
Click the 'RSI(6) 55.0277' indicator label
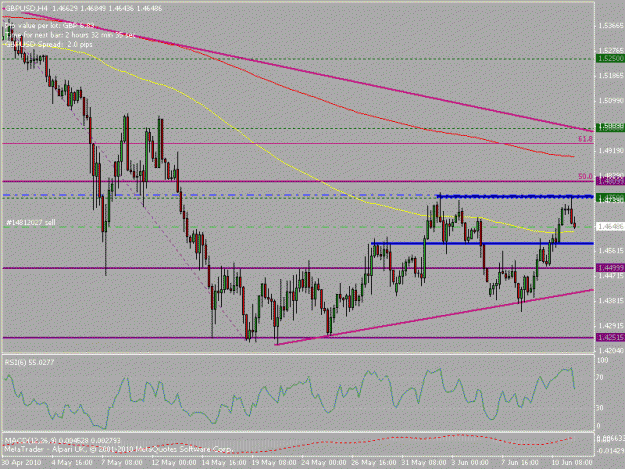[x=29, y=362]
